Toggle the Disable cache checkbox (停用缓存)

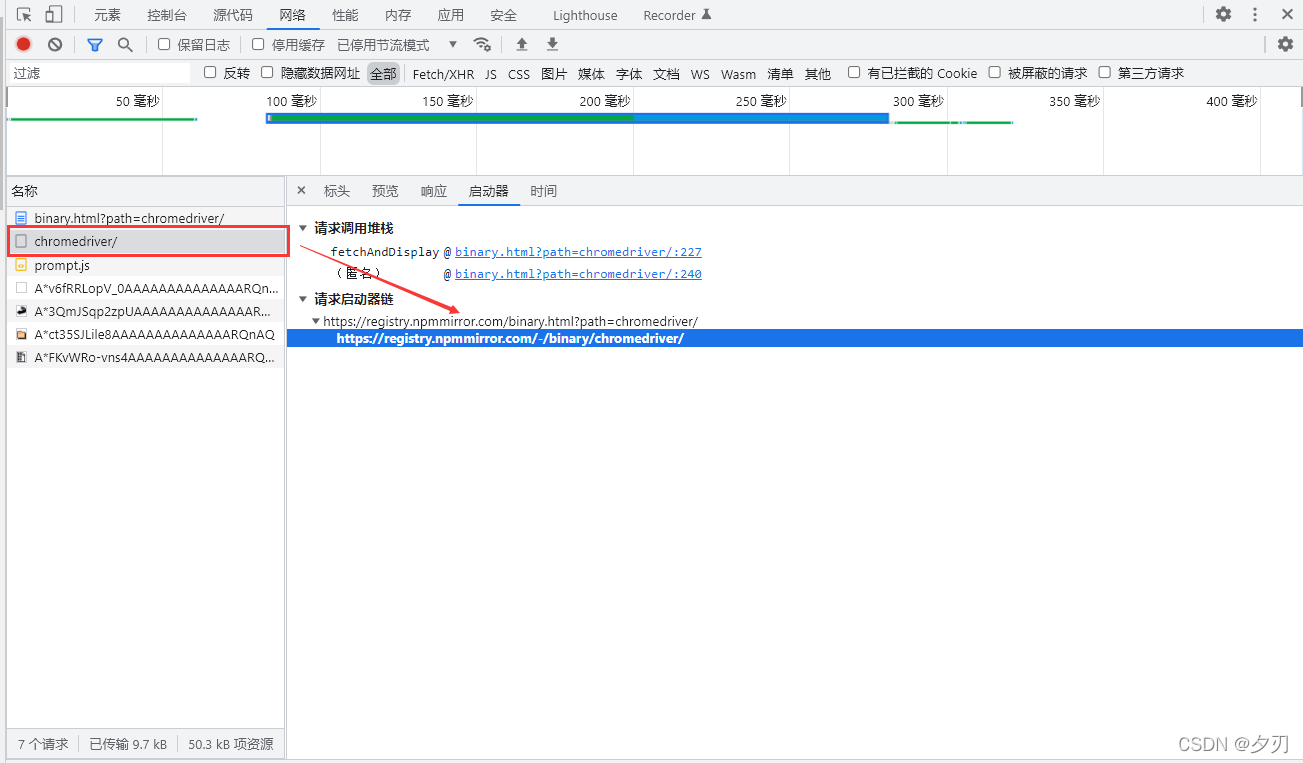258,44
